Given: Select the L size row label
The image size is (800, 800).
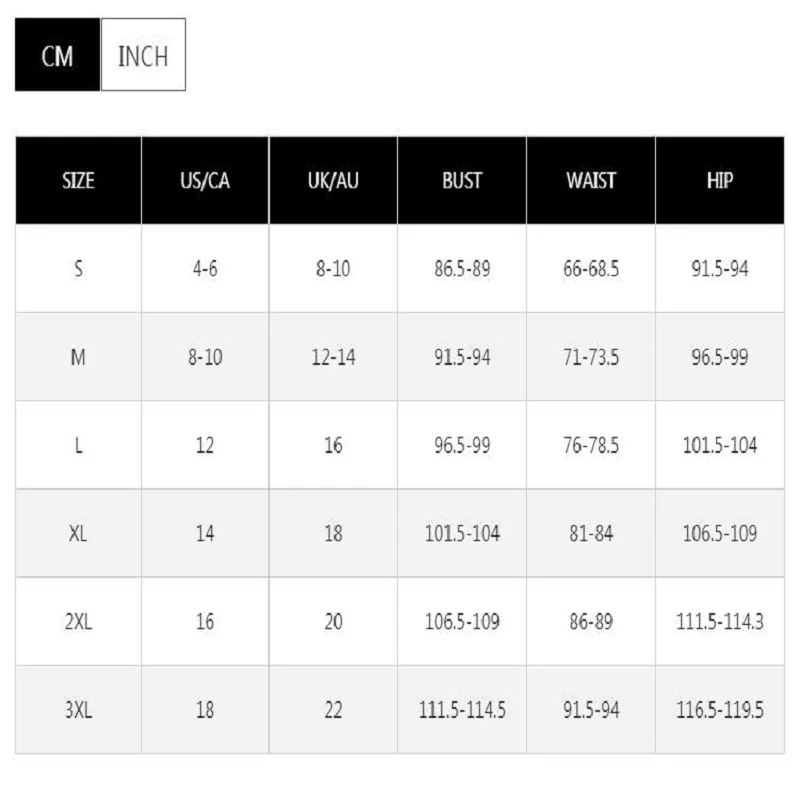Looking at the screenshot, I should [x=79, y=445].
